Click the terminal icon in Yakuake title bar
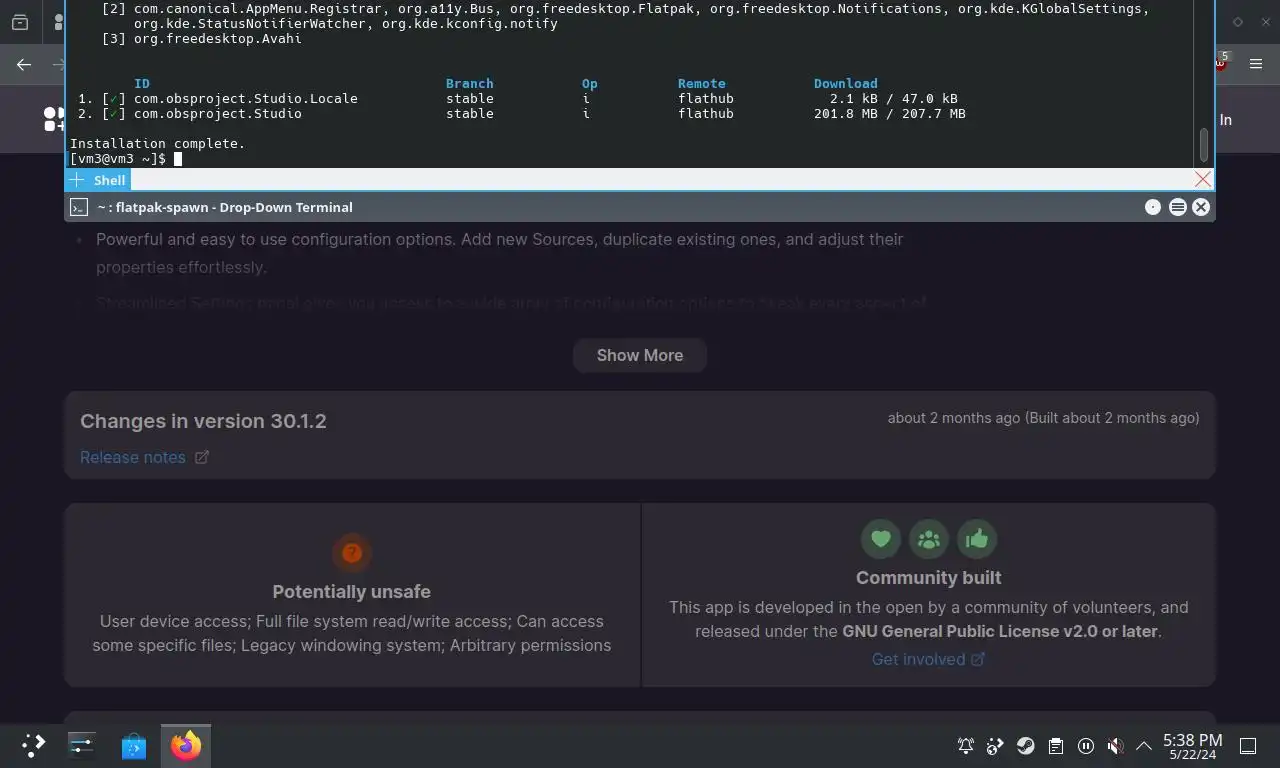The width and height of the screenshot is (1280, 768). (x=79, y=207)
